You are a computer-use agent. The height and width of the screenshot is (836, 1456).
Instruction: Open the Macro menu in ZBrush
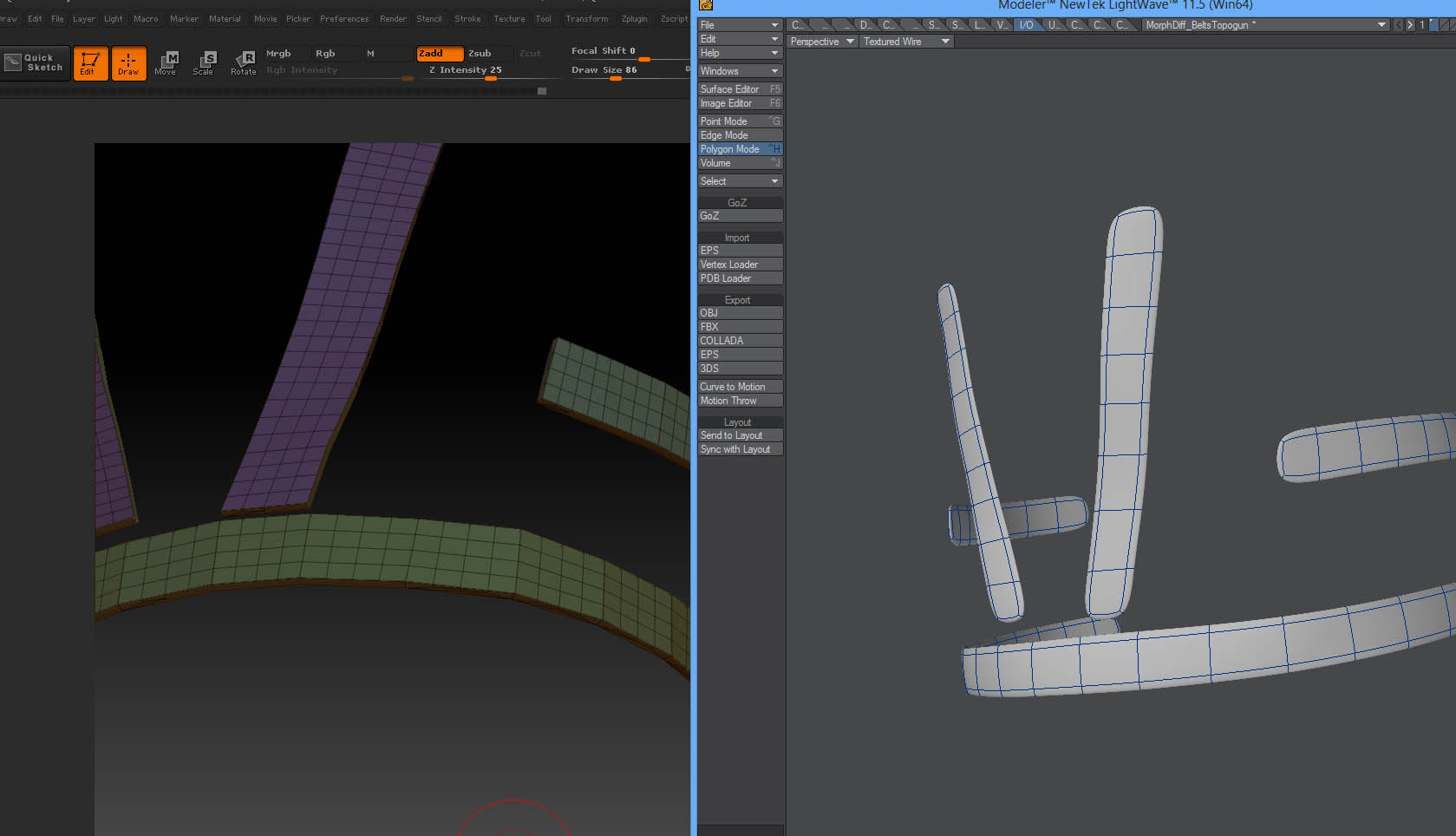pos(146,19)
